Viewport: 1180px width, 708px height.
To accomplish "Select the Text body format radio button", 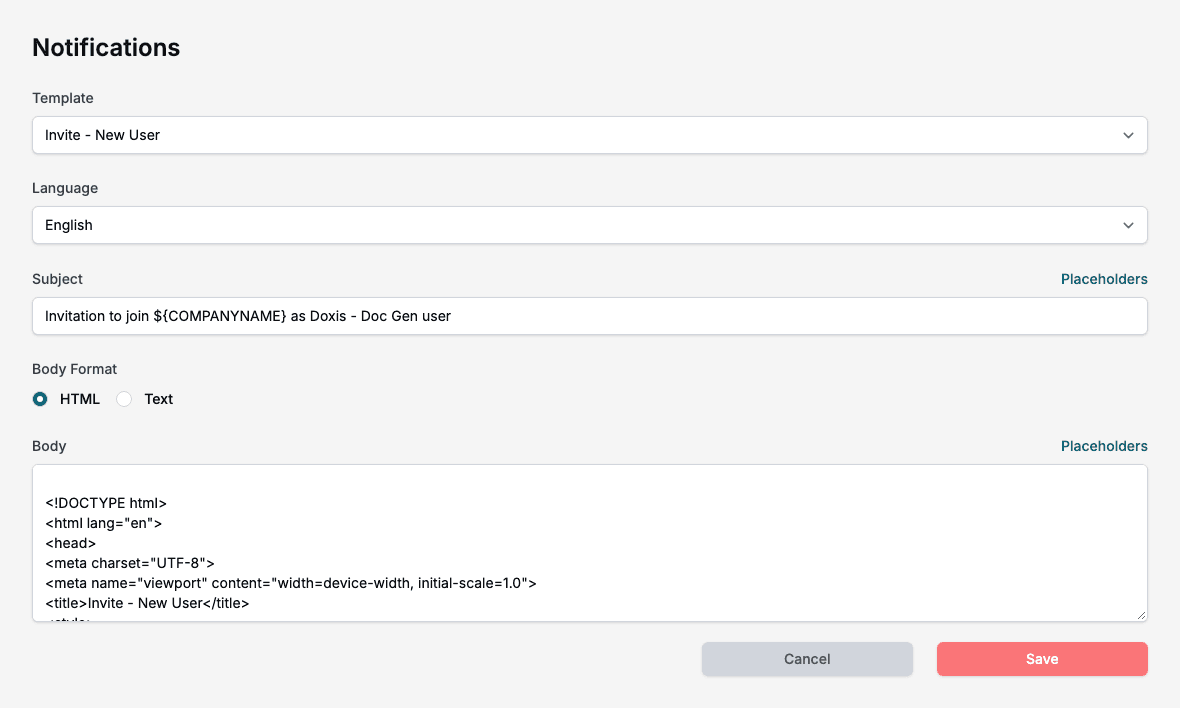I will (x=124, y=399).
